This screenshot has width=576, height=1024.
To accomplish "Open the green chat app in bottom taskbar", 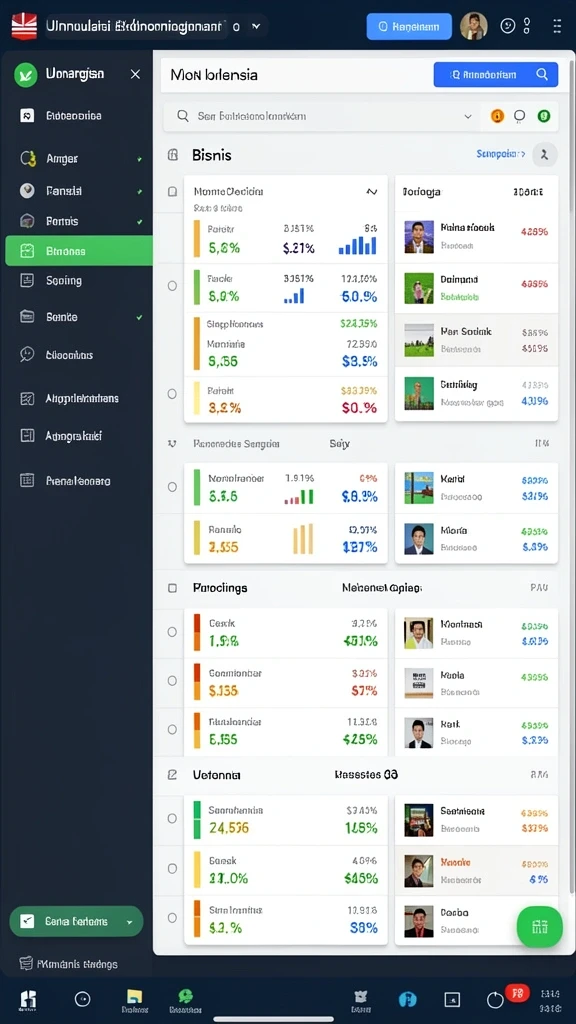I will [x=185, y=996].
